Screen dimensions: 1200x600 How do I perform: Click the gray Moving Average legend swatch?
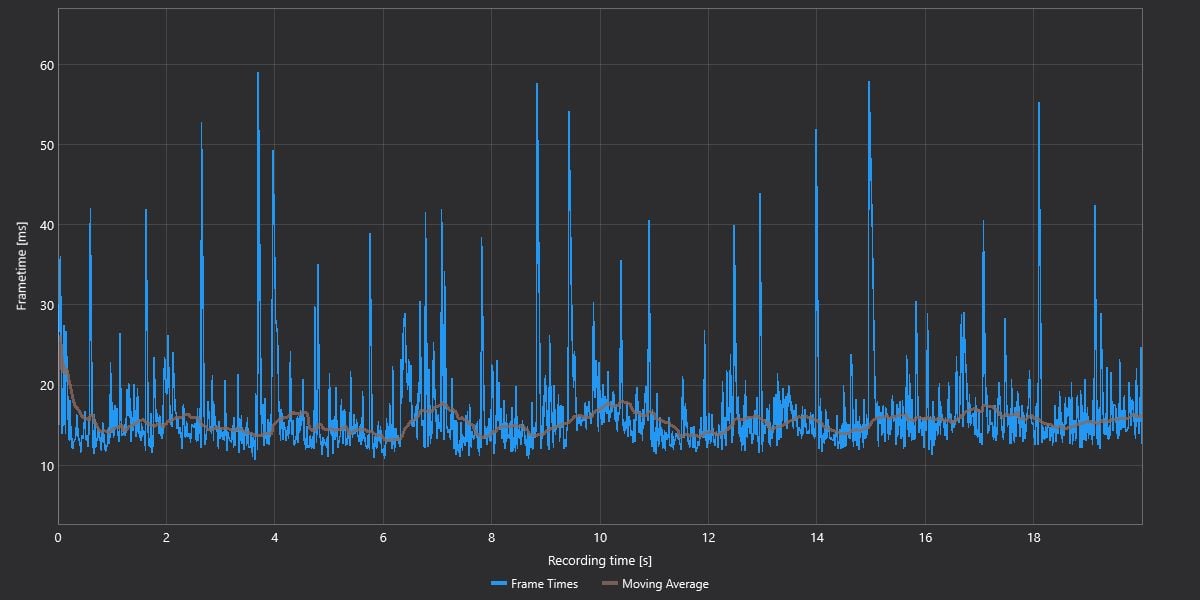[x=609, y=584]
